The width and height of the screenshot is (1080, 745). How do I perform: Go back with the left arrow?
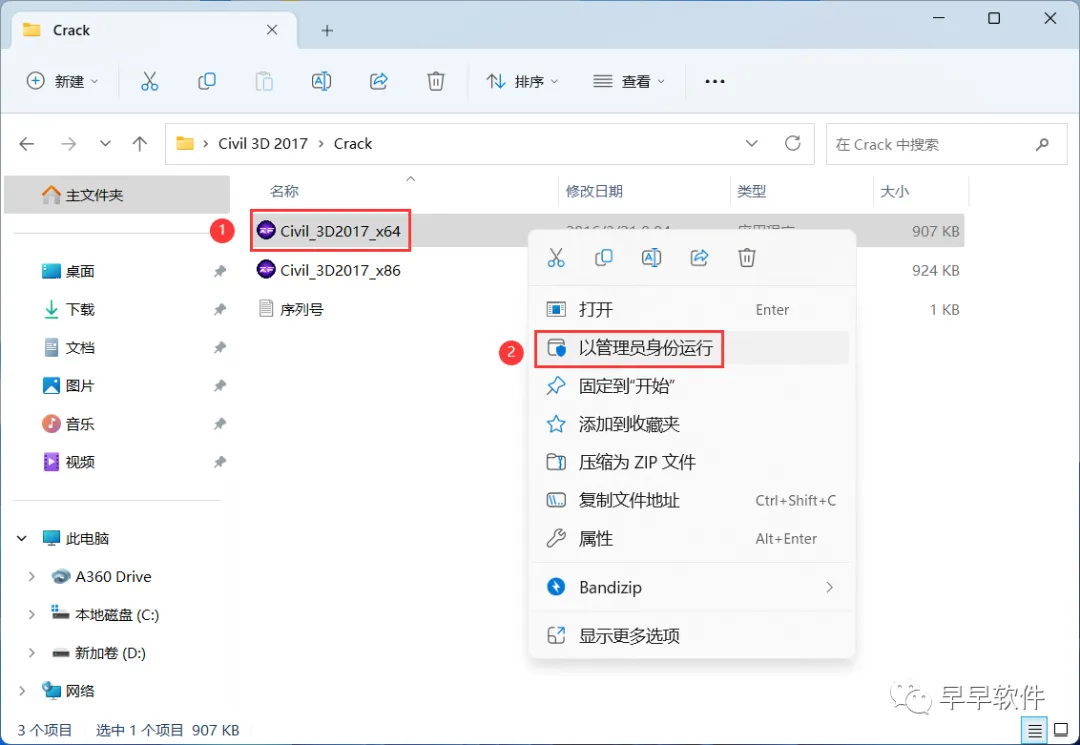[27, 144]
